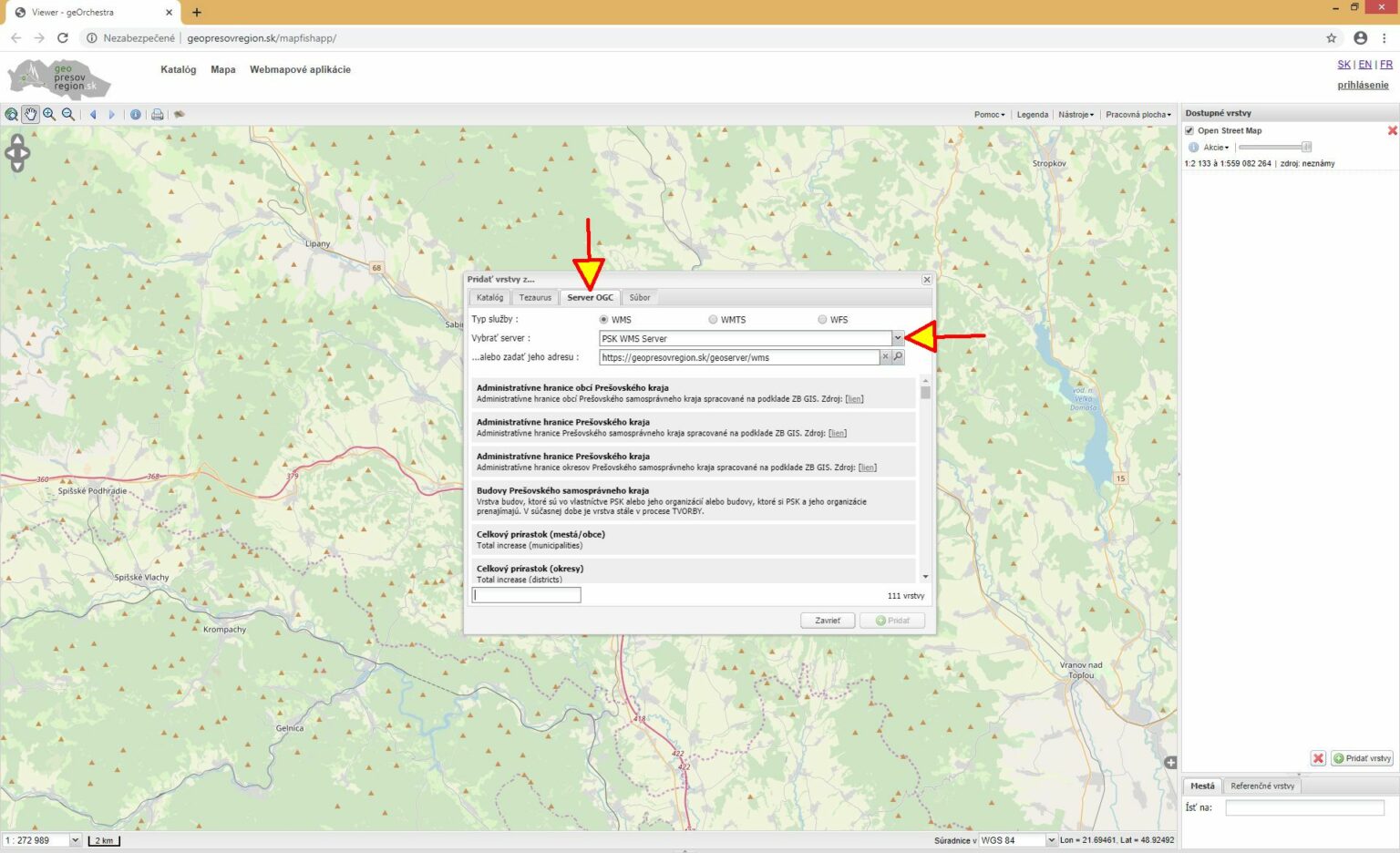Click the search magnifier beside the server address

click(897, 356)
